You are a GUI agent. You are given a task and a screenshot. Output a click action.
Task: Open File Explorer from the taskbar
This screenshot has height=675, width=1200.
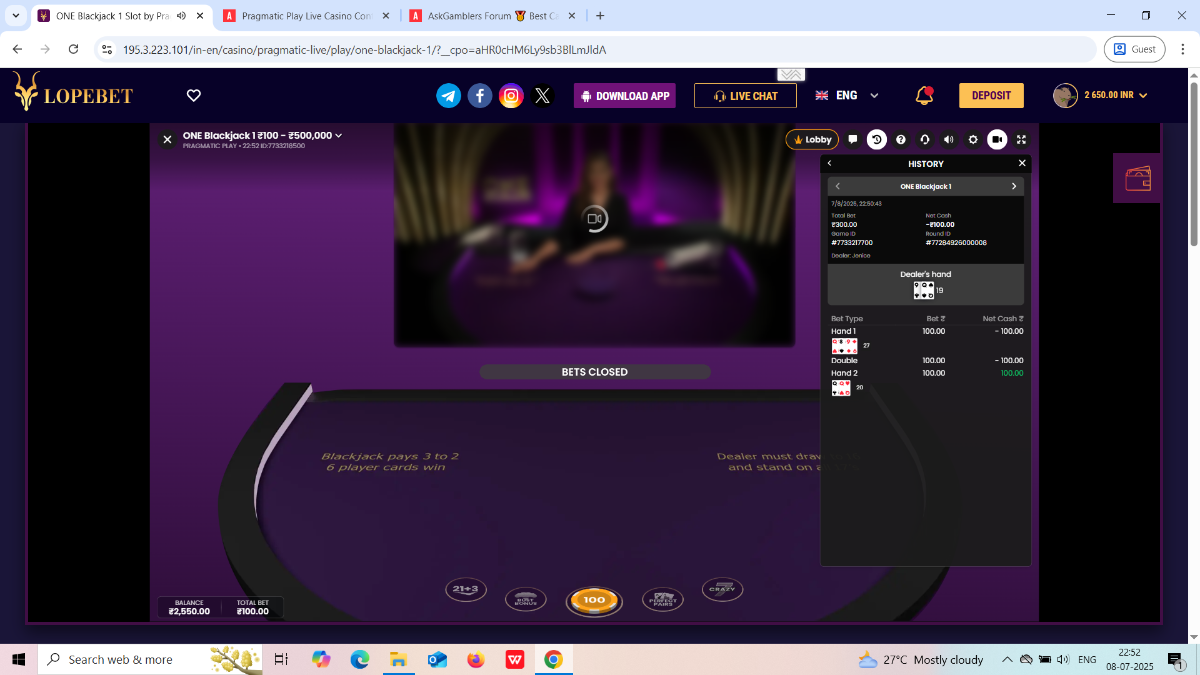[x=398, y=660]
